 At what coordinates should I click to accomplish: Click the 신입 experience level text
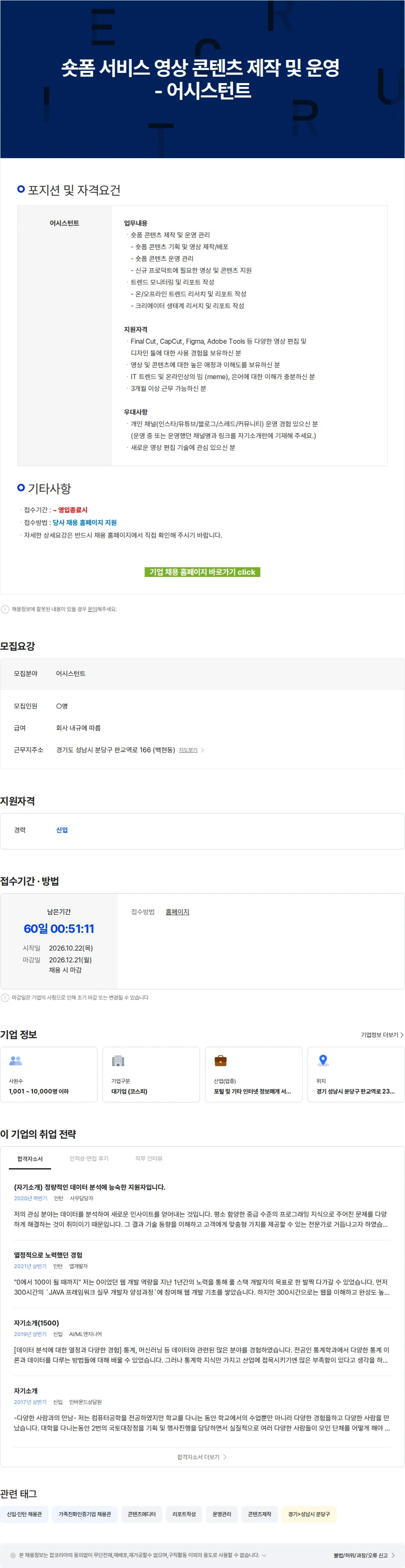click(62, 830)
